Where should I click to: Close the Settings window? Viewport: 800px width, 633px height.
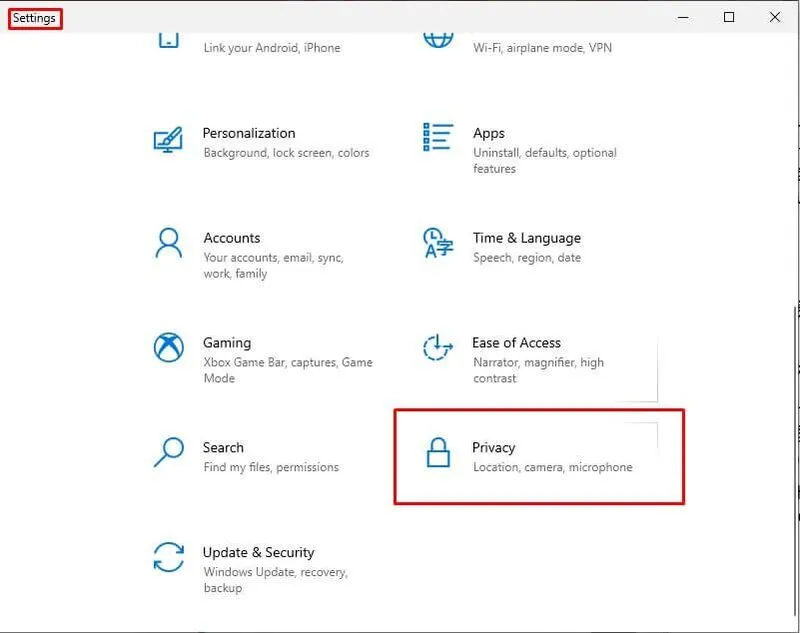(x=774, y=17)
